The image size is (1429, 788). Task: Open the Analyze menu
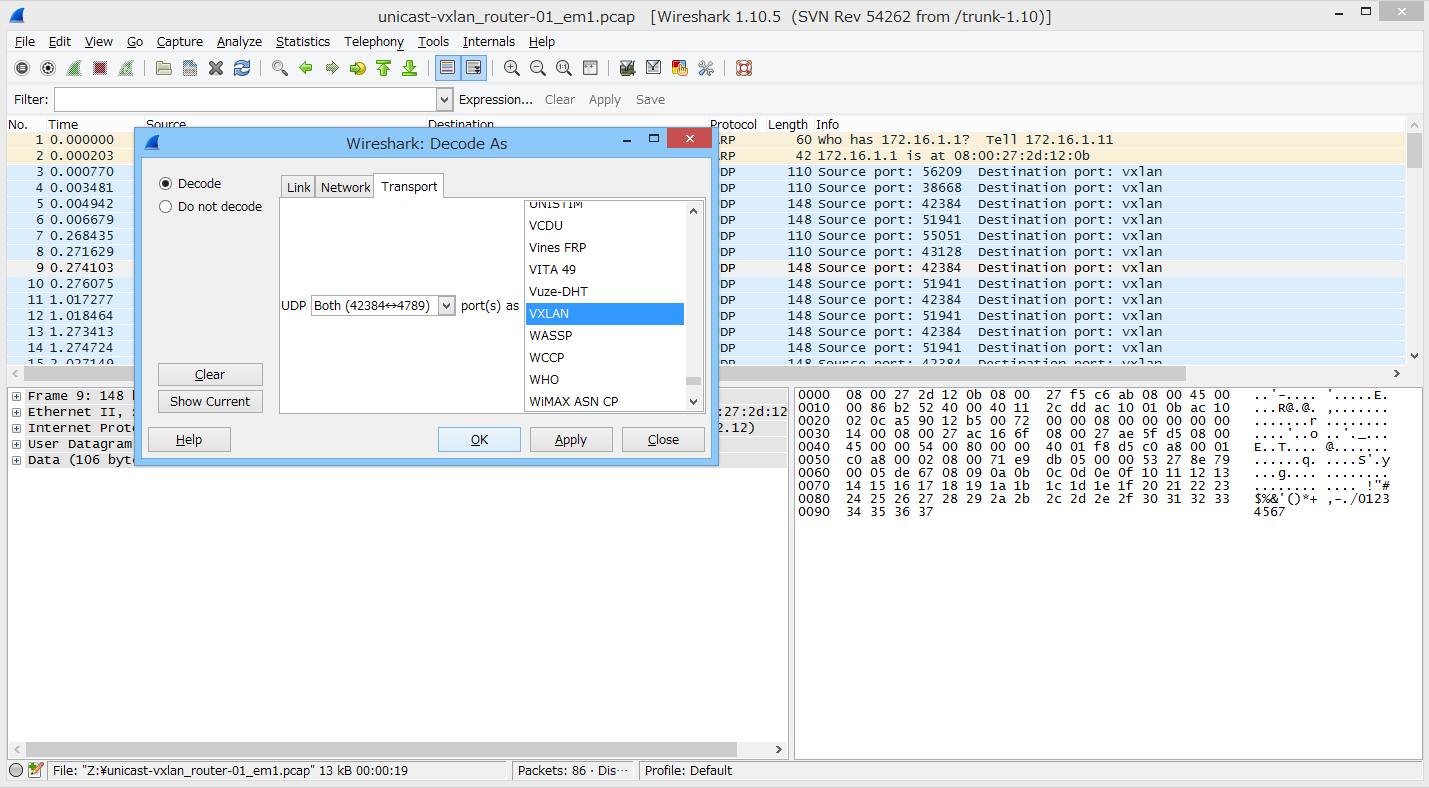pyautogui.click(x=239, y=41)
